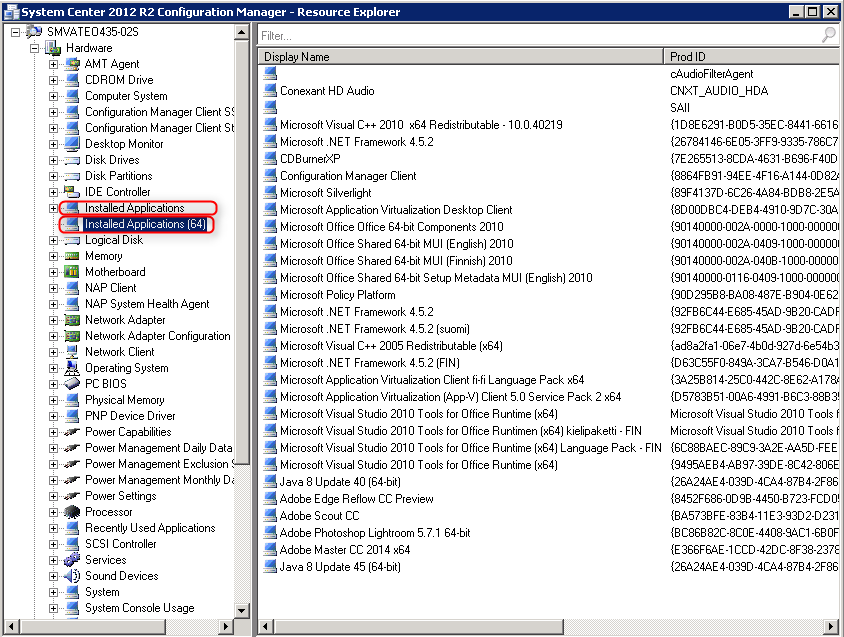Select Microsoft .NET Framework 4.5.2 (suomi) row

[x=375, y=328]
